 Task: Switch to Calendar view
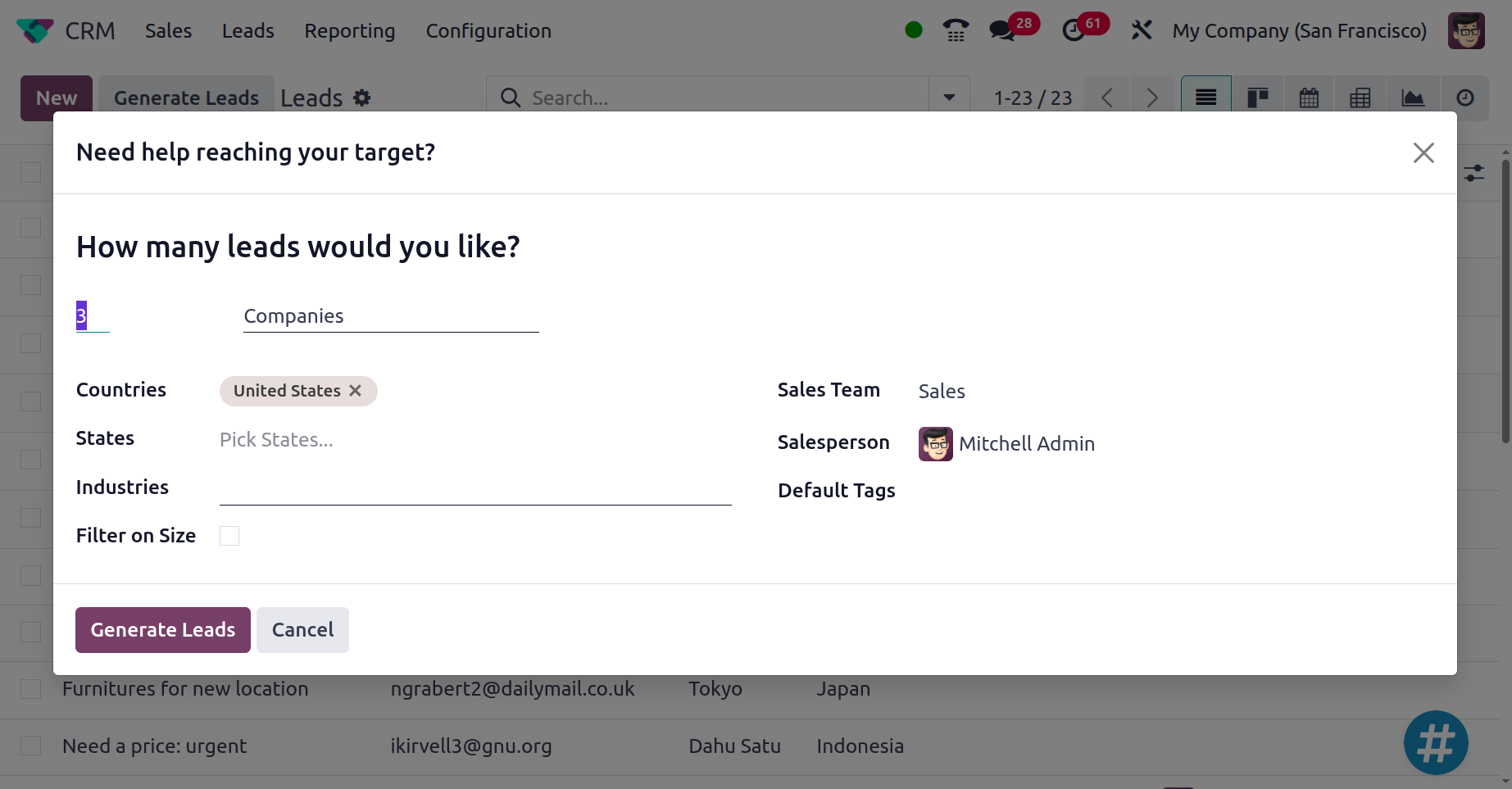pos(1309,98)
